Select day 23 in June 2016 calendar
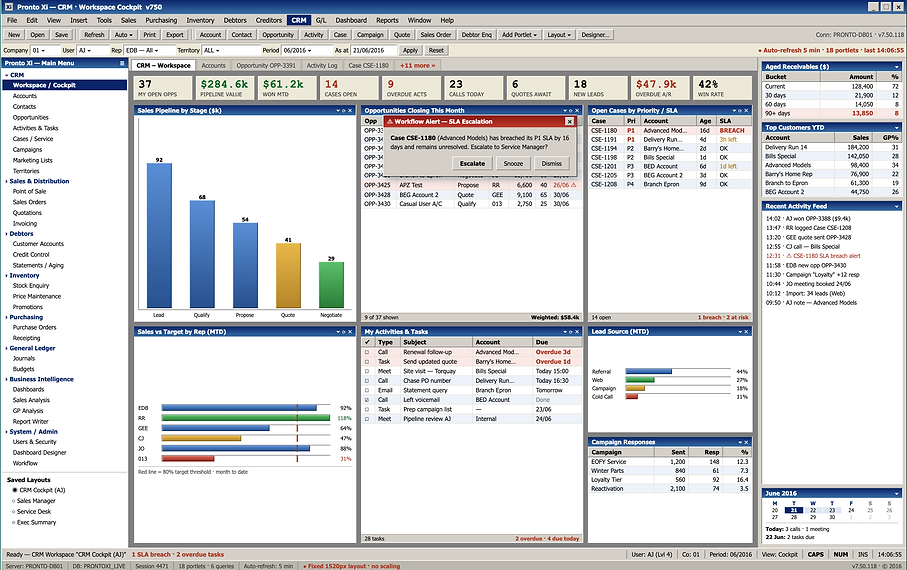 click(x=832, y=510)
